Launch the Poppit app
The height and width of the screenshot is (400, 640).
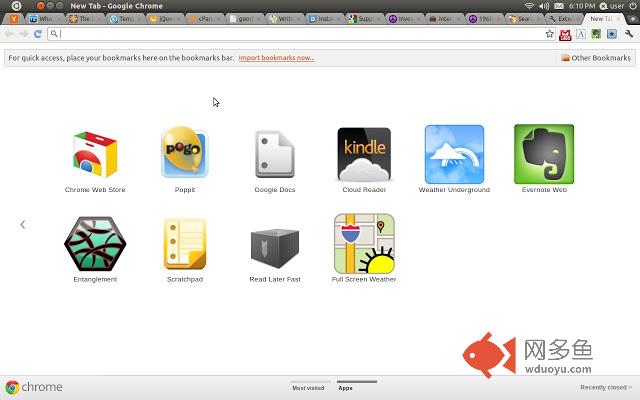184,154
